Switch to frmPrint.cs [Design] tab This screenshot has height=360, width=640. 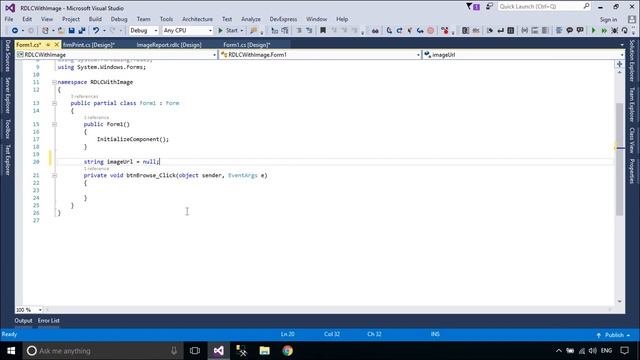click(89, 45)
